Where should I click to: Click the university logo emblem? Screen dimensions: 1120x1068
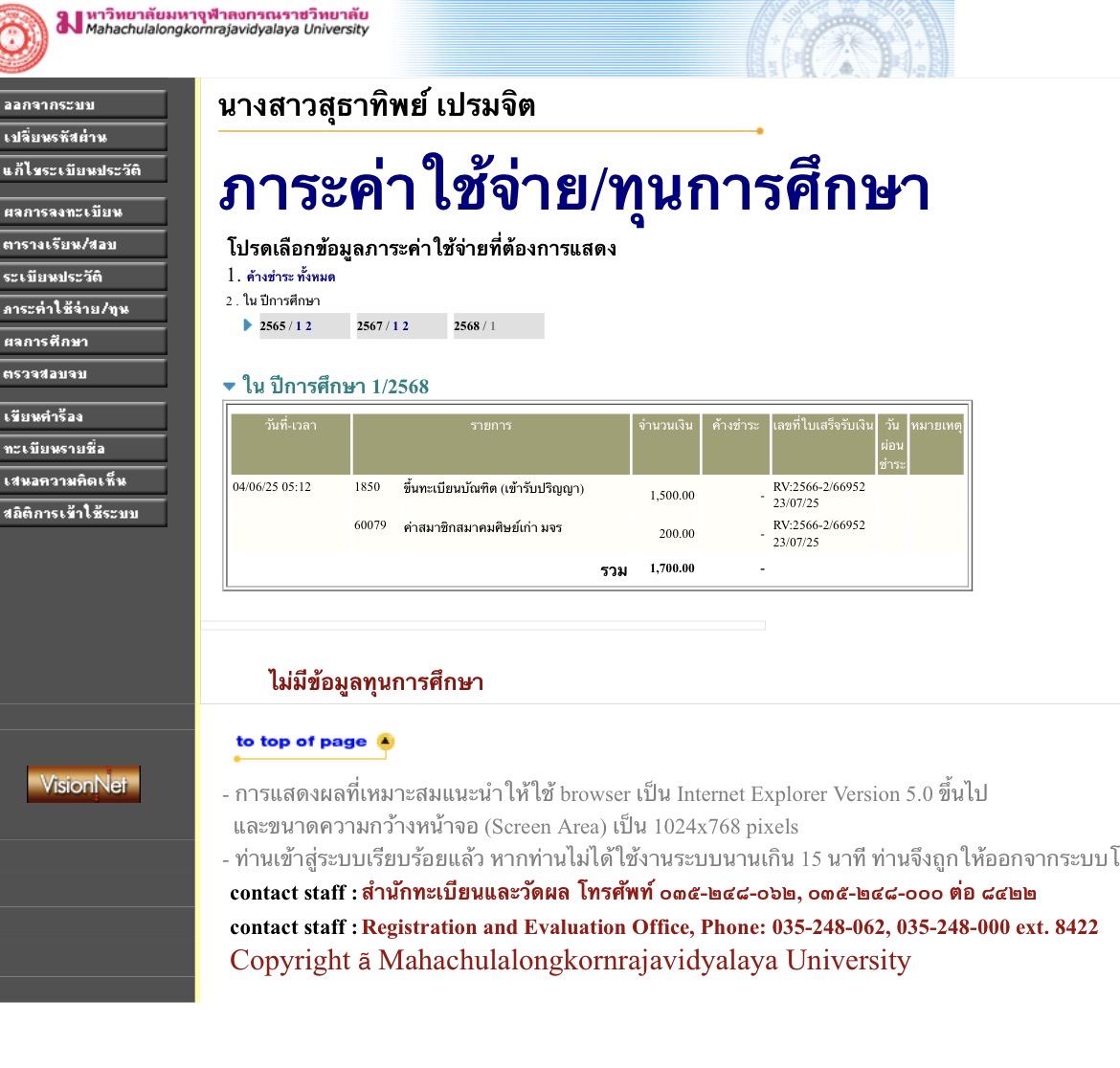click(x=21, y=38)
